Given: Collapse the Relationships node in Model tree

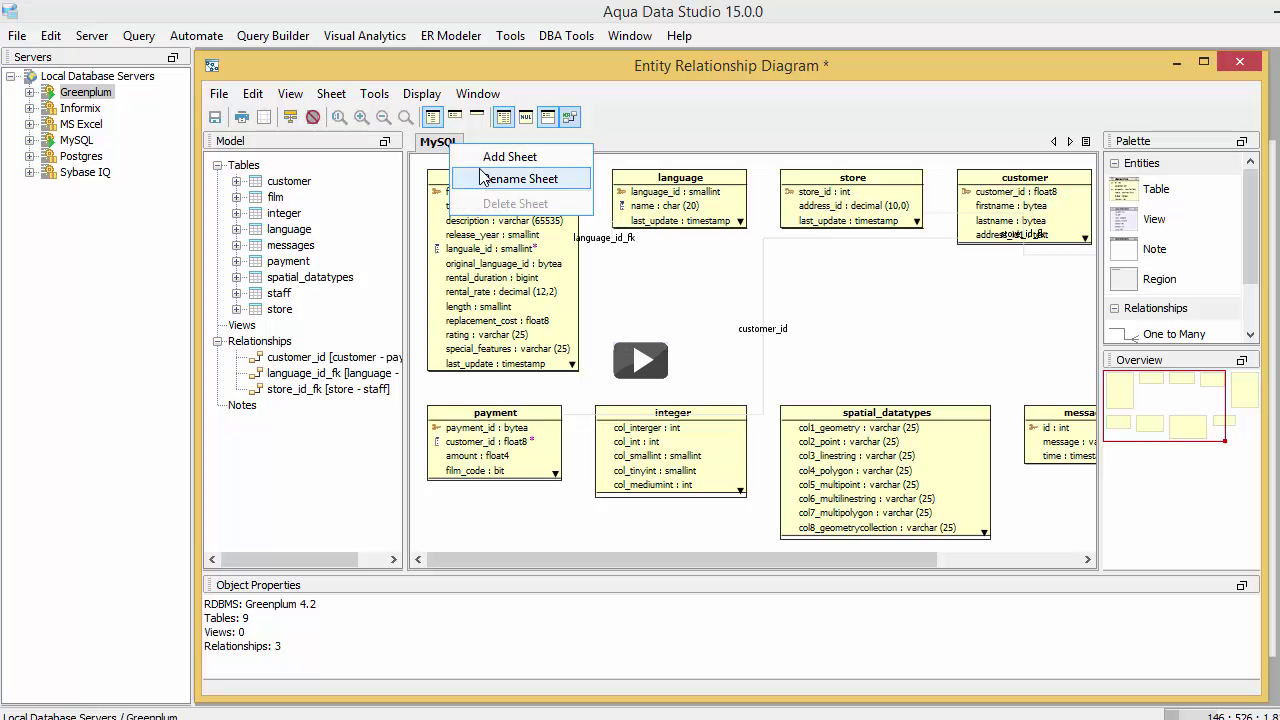Looking at the screenshot, I should click(217, 342).
